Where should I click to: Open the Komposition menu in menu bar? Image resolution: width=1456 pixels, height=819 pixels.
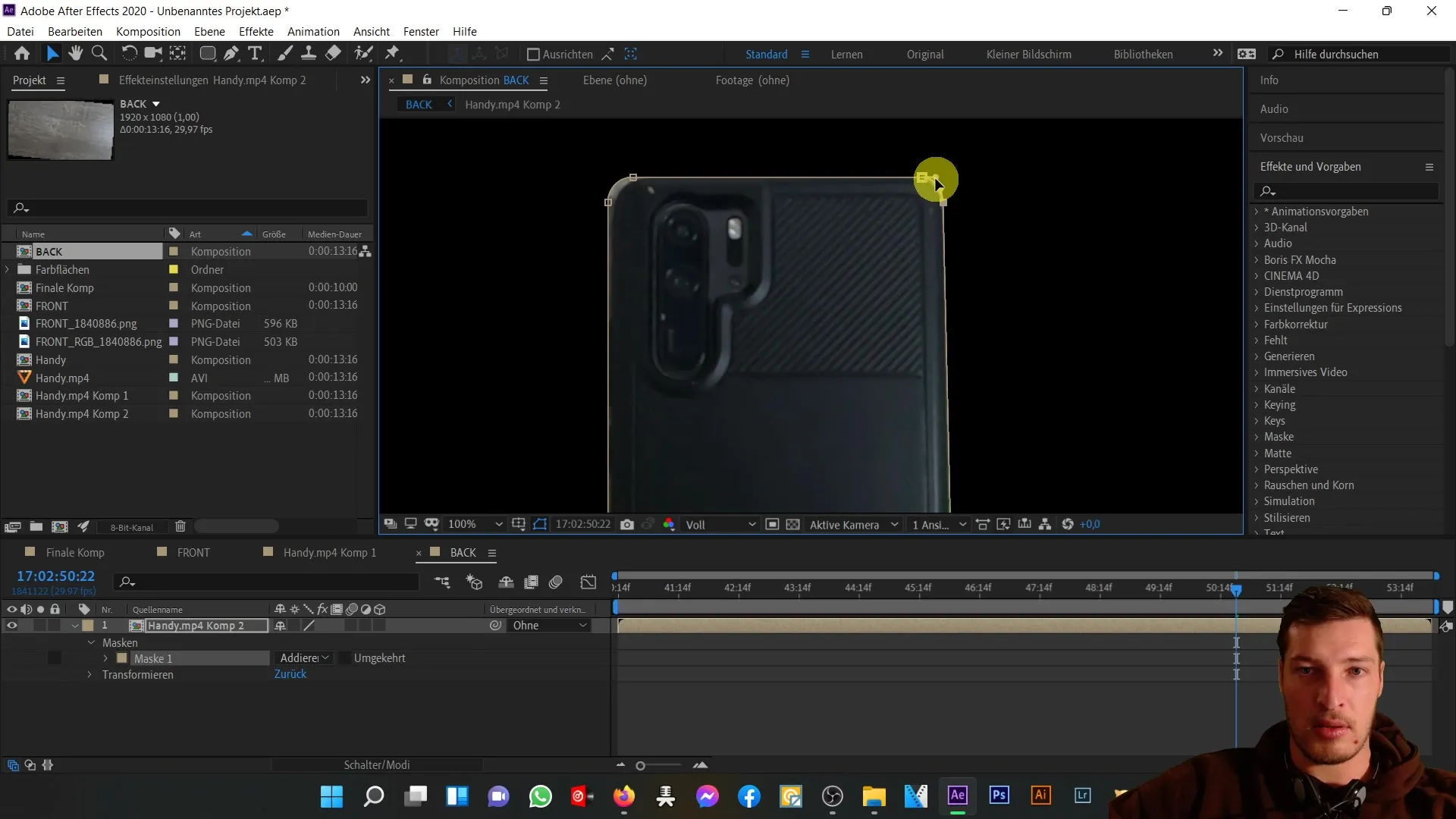[x=148, y=31]
